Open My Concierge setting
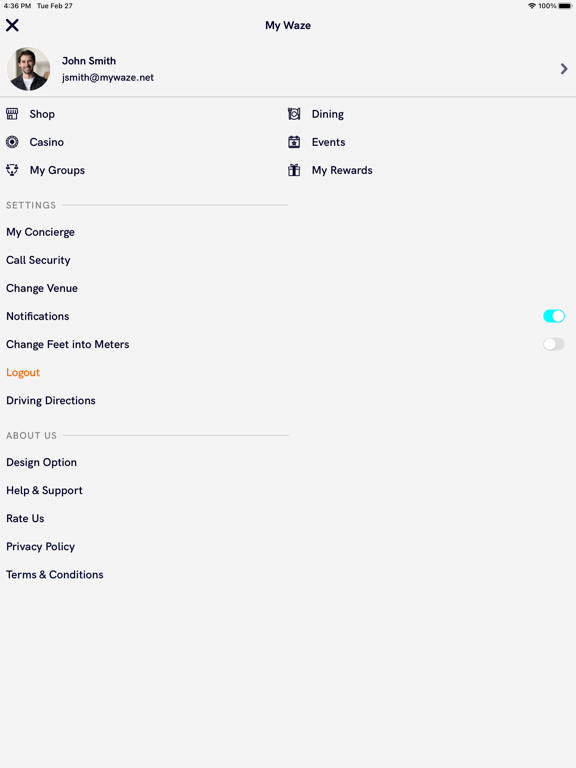This screenshot has height=768, width=576. coord(40,232)
